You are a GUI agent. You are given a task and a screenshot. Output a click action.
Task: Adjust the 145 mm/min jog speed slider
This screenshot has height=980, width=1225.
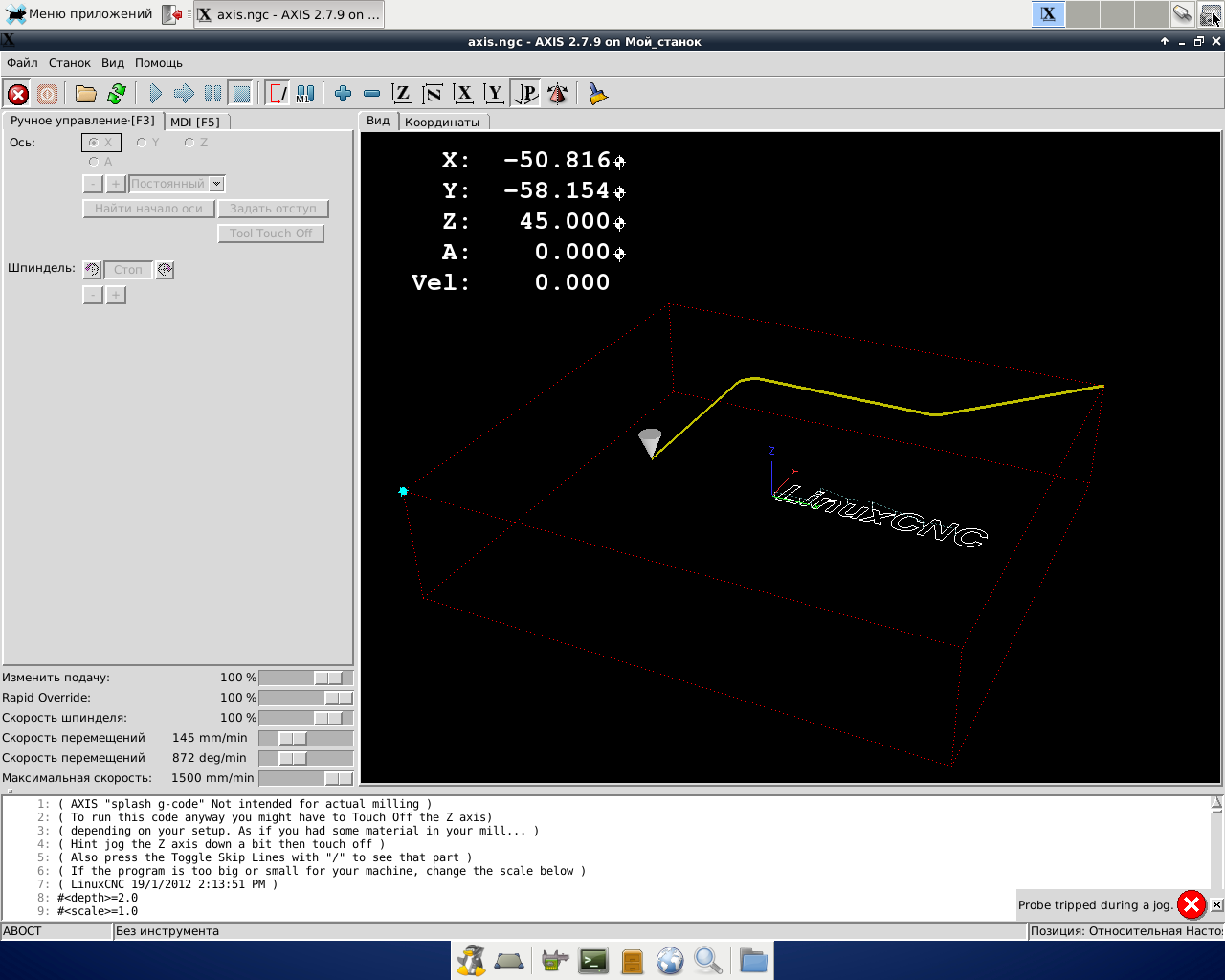click(306, 738)
